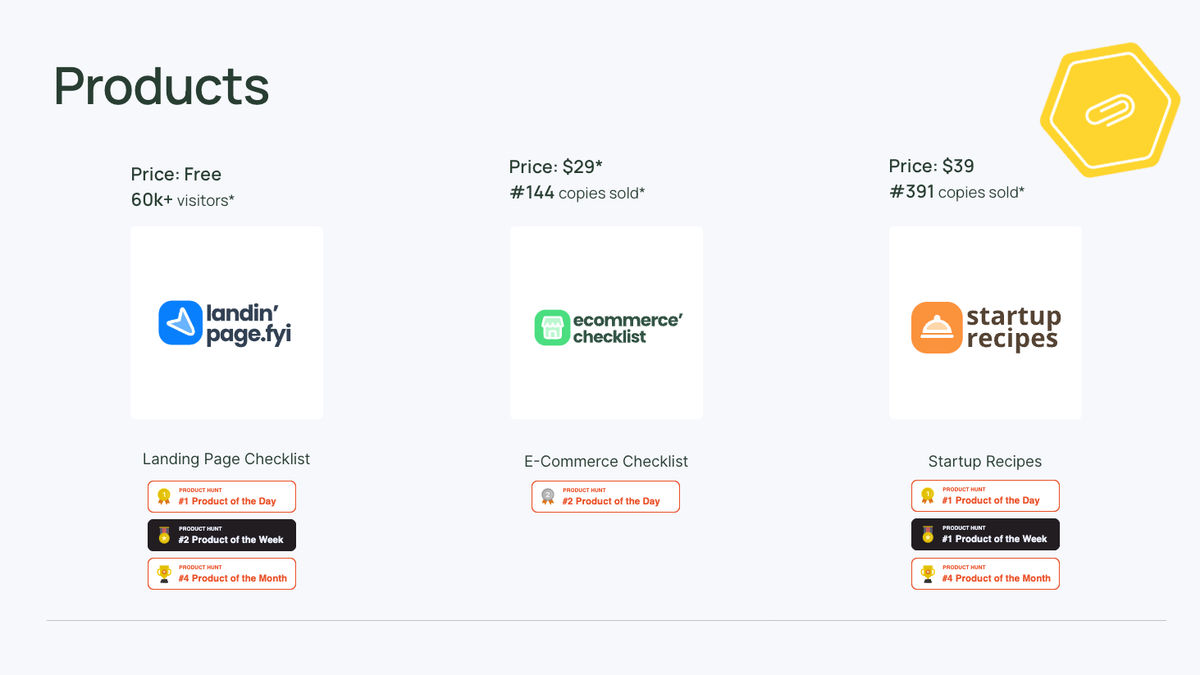Open Landing Page #4 Product of the Month badge

pyautogui.click(x=222, y=574)
